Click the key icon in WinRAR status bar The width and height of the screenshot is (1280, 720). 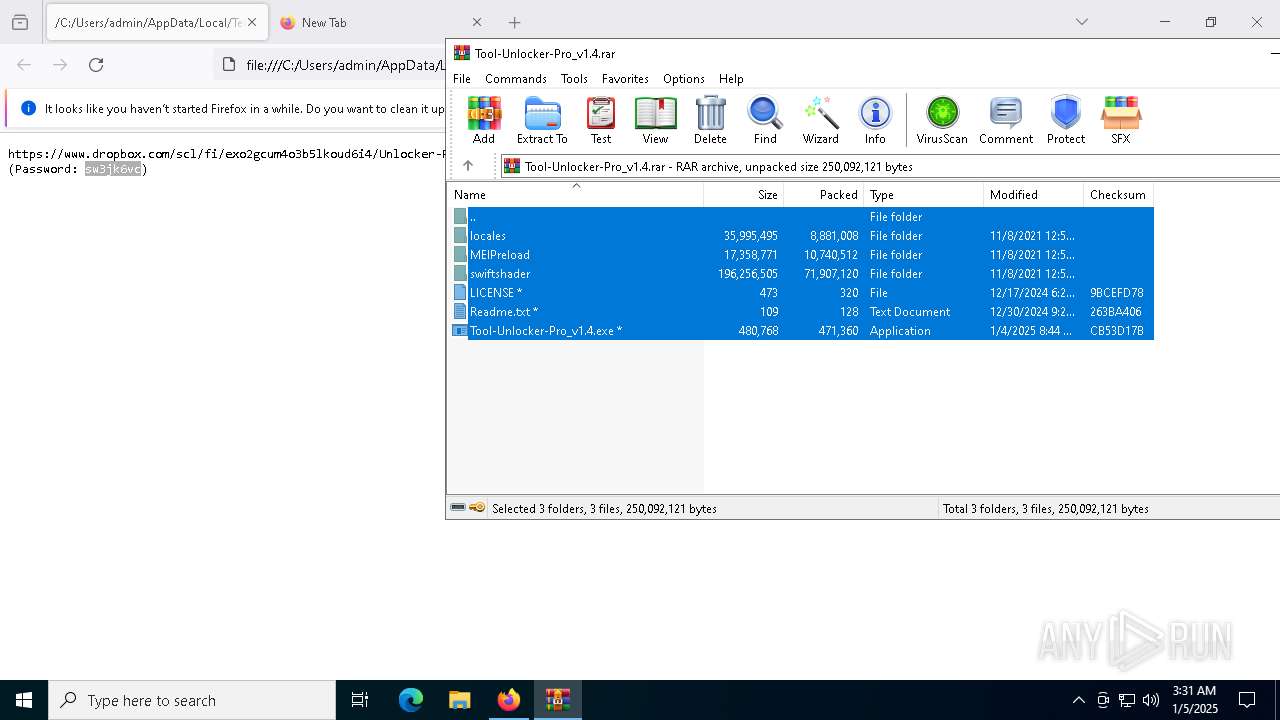click(x=477, y=508)
